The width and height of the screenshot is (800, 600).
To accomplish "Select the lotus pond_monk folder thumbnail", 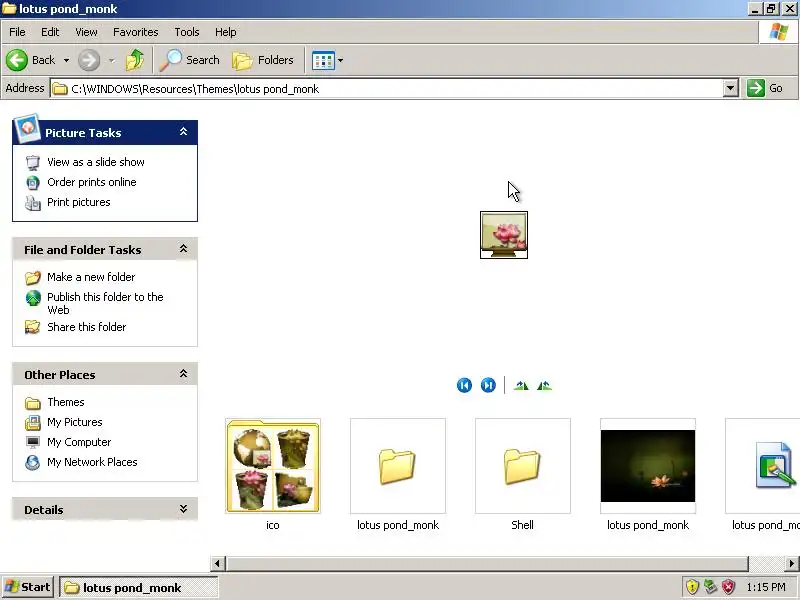I will (x=398, y=466).
